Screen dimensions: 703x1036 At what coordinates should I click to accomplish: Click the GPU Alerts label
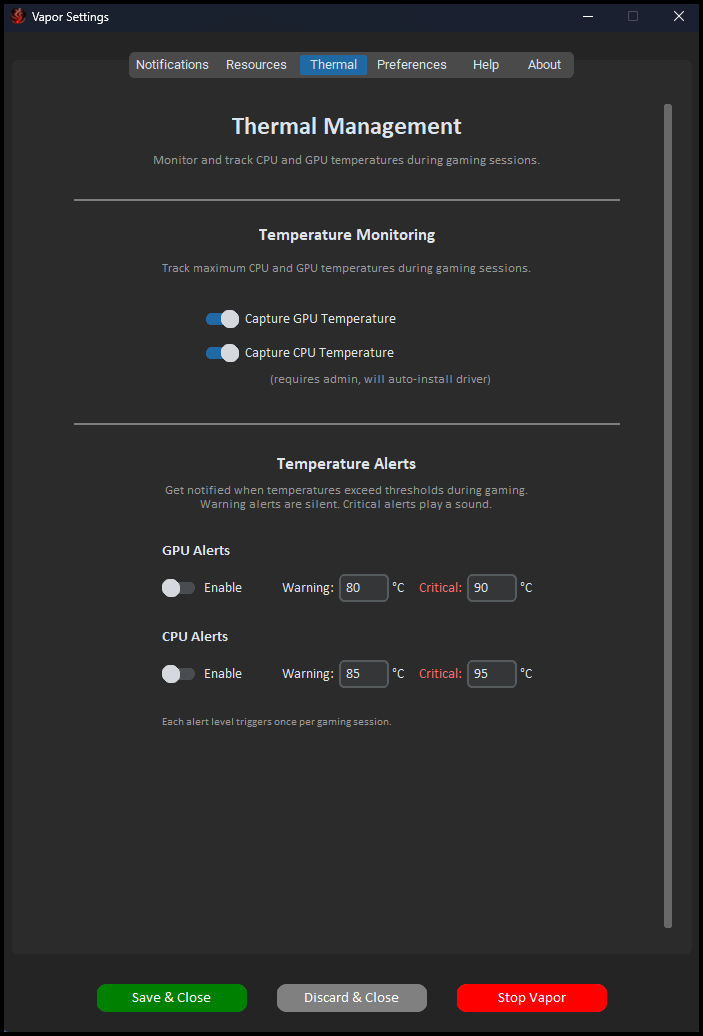tap(196, 550)
